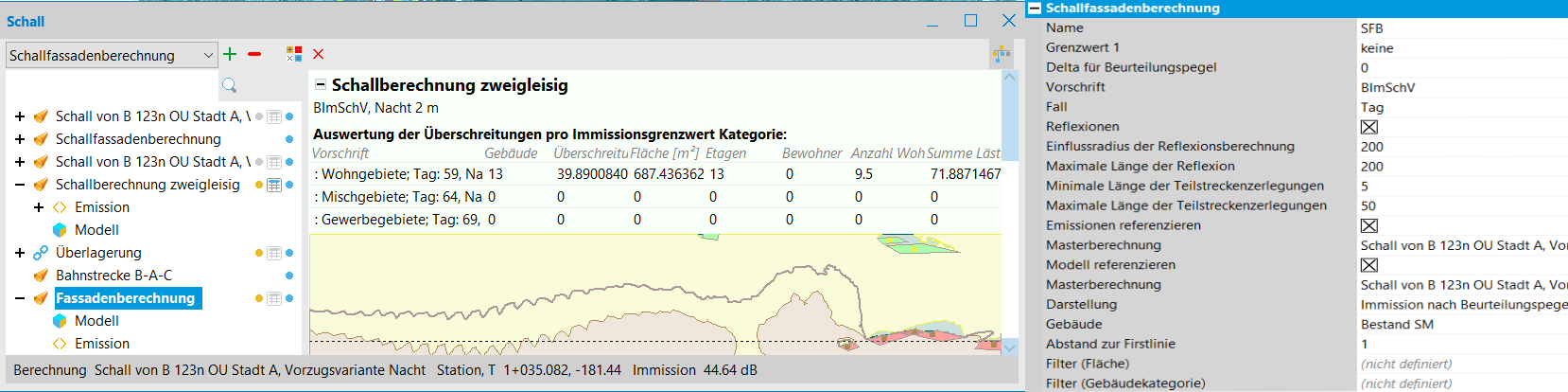Toggle the Reflexionen checkbox
Viewport: 1568px width, 392px height.
coord(1368,127)
